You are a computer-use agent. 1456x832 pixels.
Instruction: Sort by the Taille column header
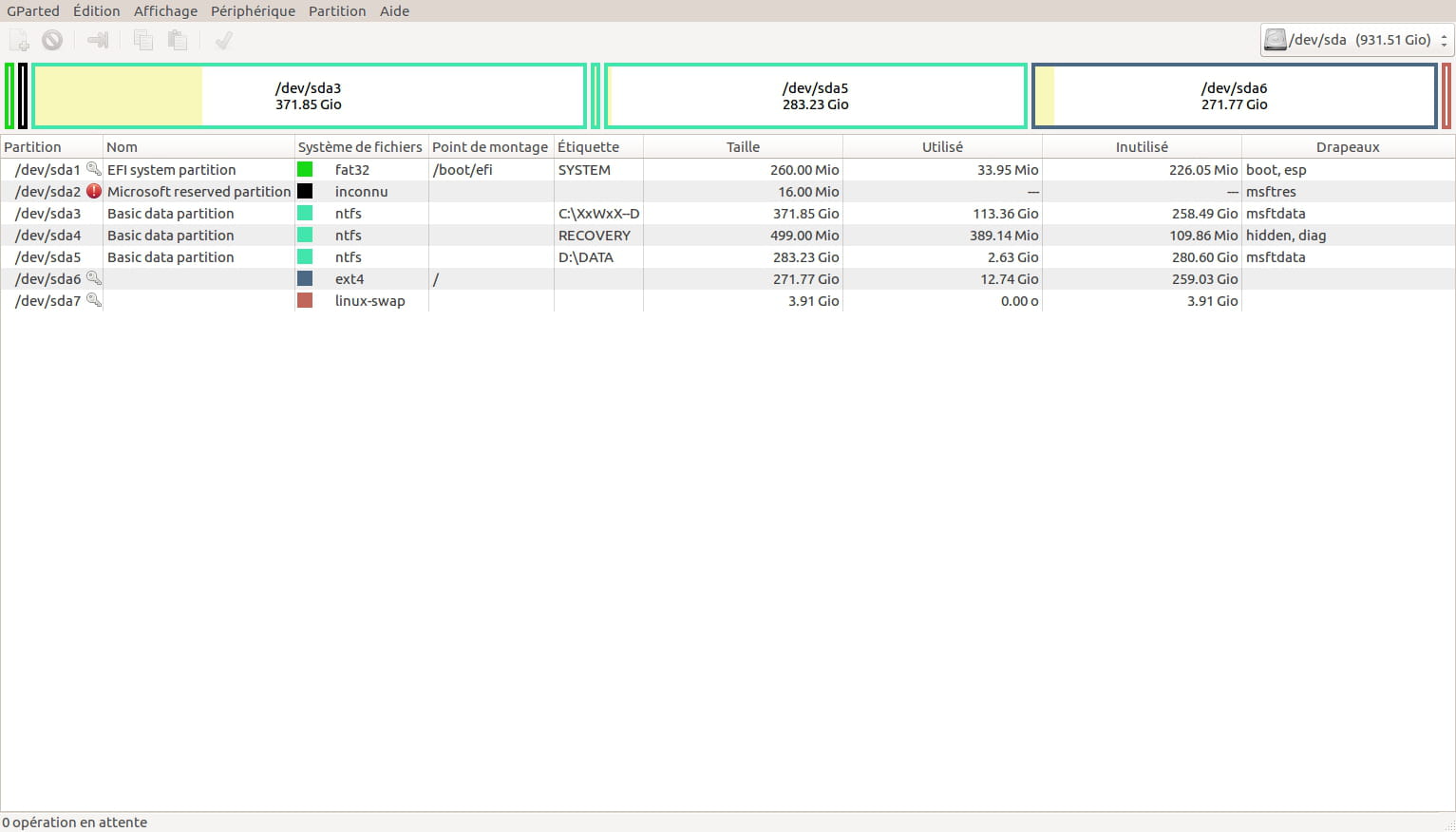(743, 147)
